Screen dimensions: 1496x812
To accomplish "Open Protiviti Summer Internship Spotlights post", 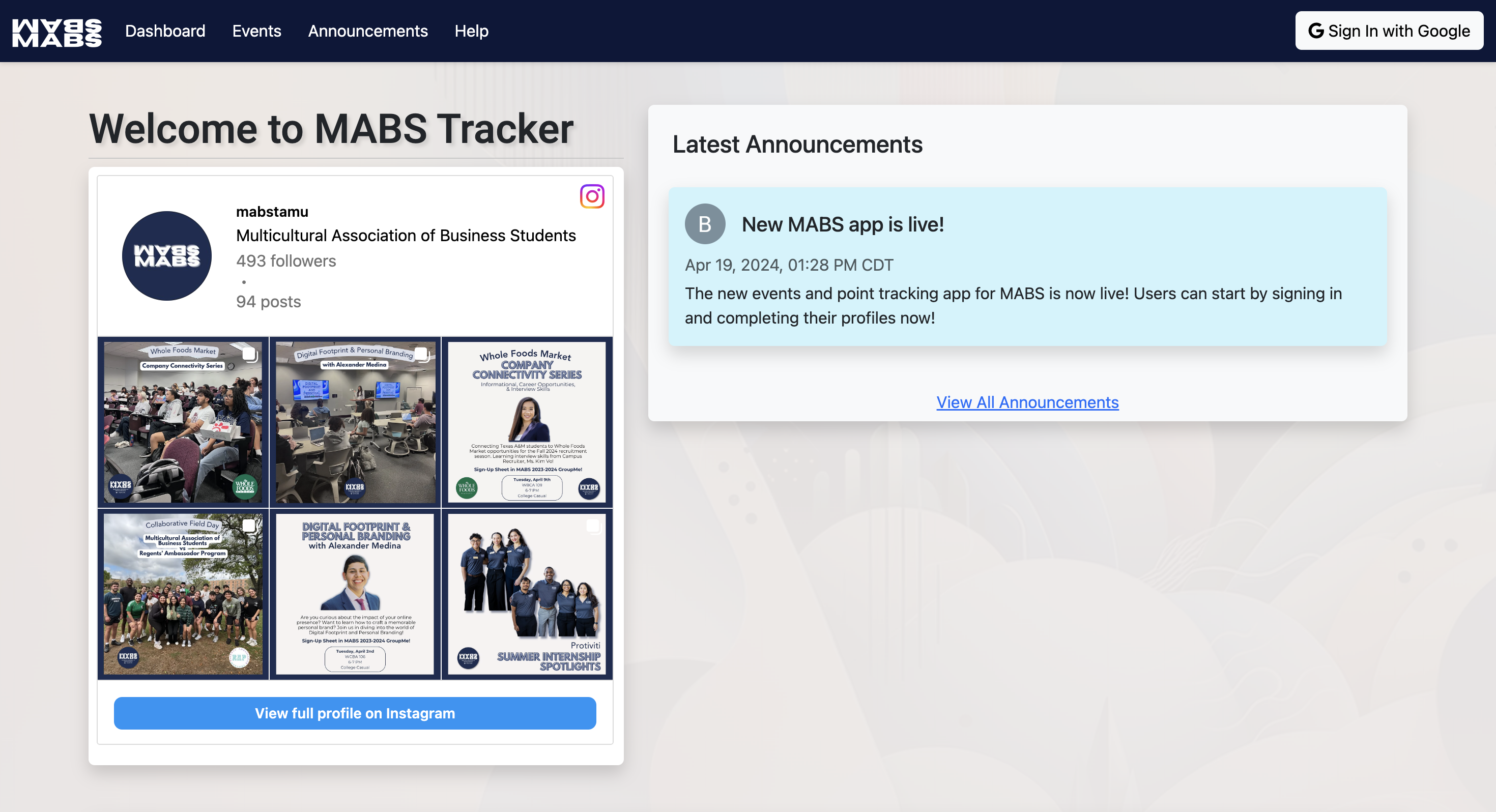I will tap(527, 594).
